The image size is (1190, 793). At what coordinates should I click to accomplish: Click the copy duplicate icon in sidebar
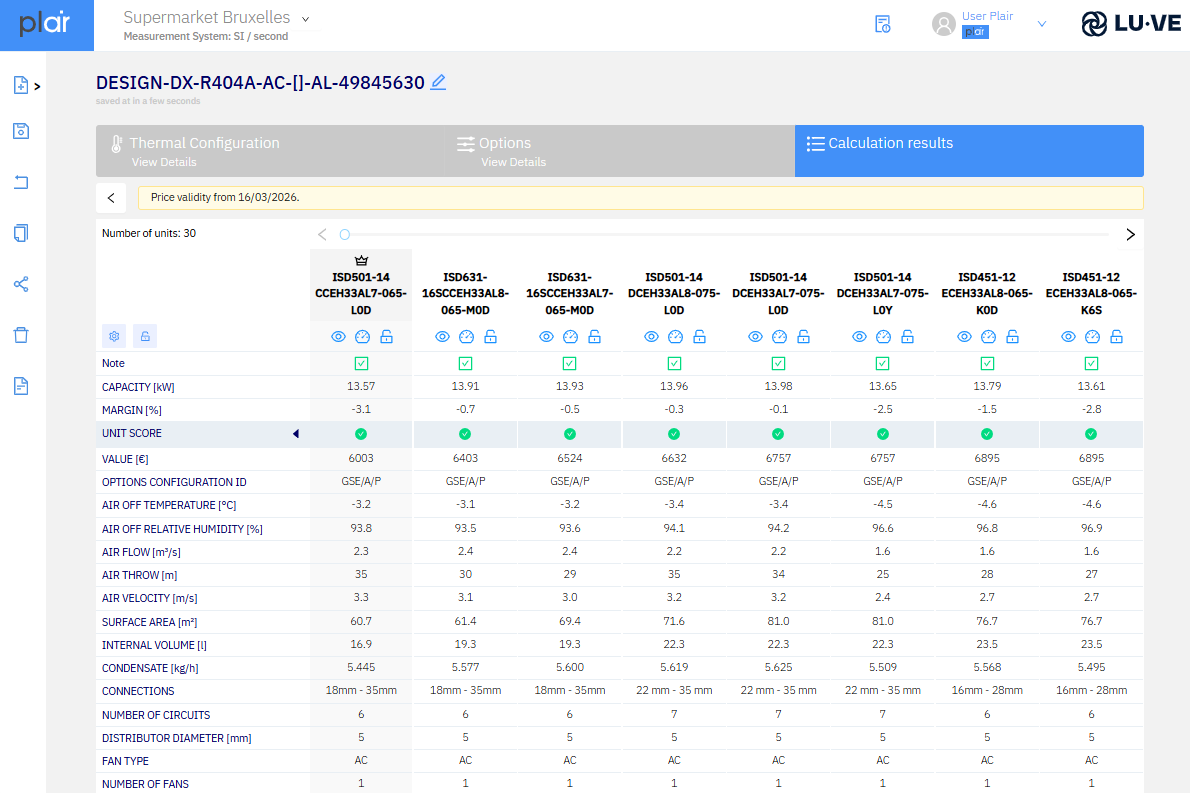click(21, 233)
